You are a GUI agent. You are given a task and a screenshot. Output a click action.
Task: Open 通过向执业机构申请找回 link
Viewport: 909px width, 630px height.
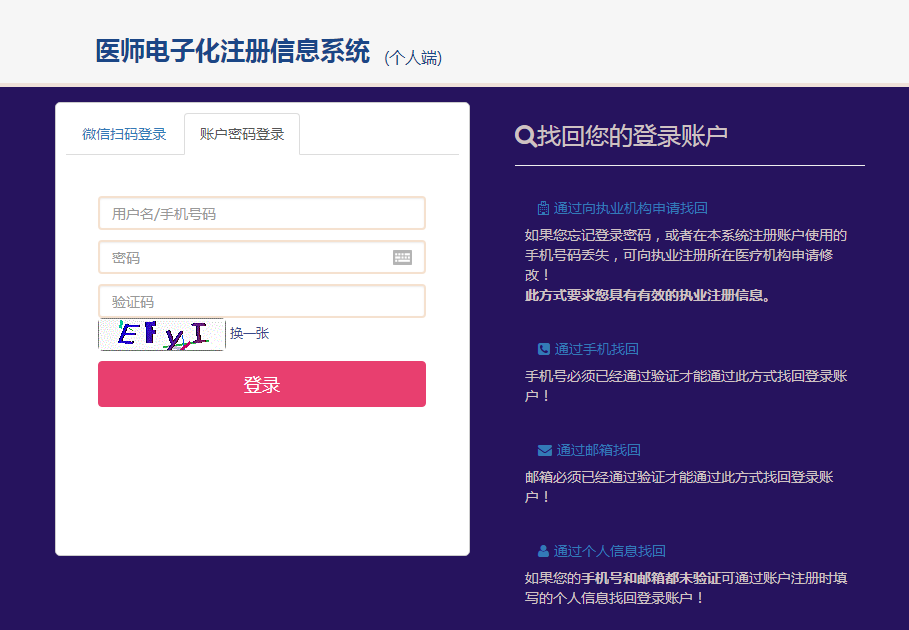pos(630,208)
